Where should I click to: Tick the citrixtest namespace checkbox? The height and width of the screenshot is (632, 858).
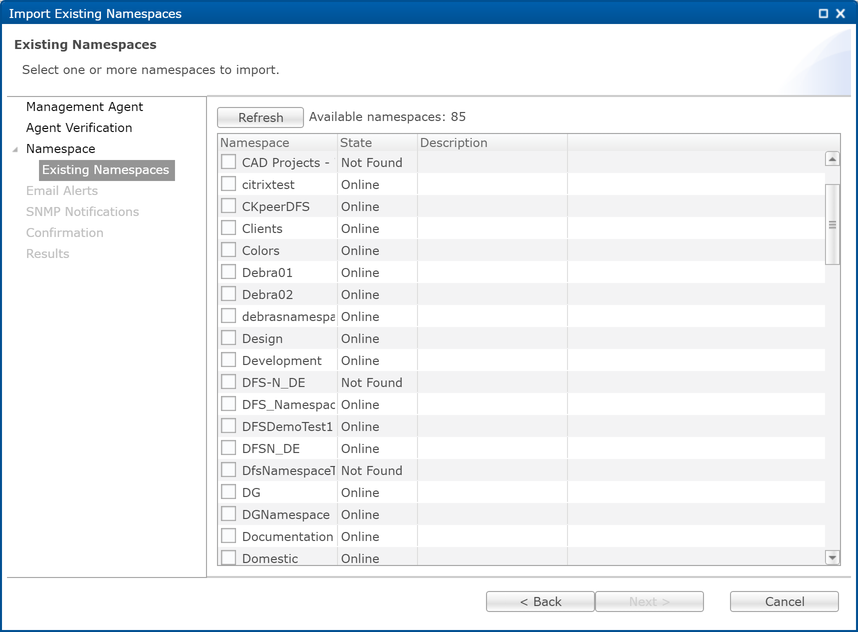coord(228,184)
